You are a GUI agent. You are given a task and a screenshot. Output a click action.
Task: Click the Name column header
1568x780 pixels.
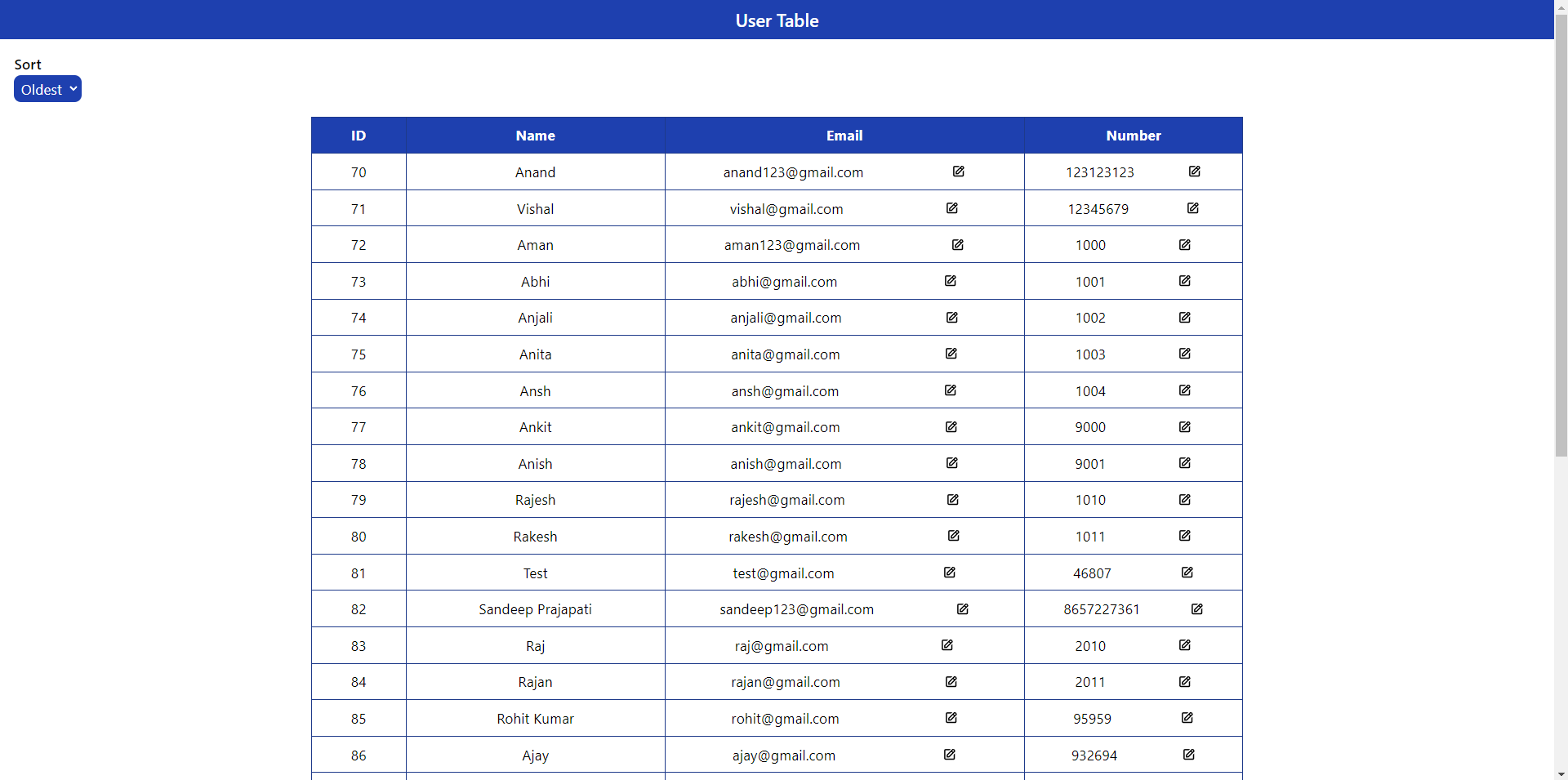click(x=536, y=136)
